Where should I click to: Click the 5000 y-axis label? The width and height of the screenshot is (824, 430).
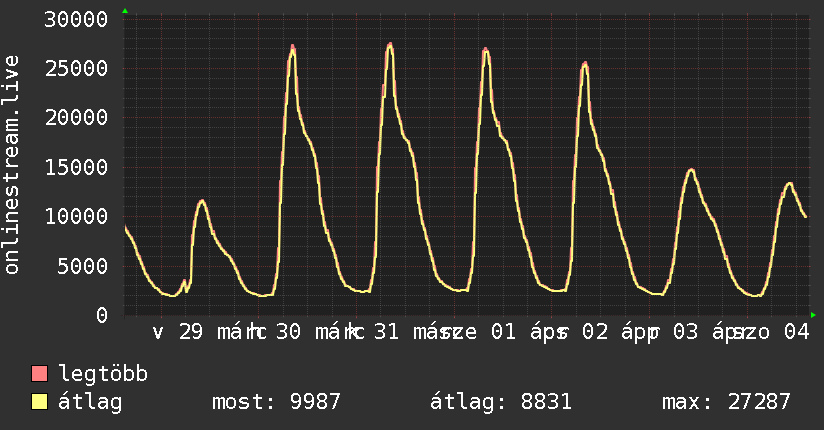83,266
